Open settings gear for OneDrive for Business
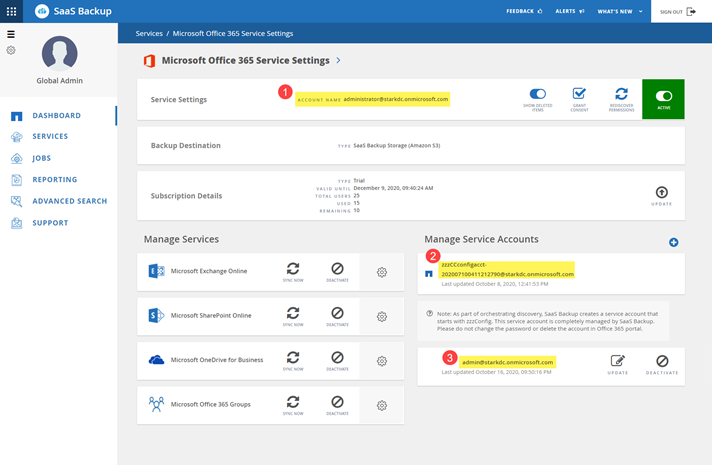Image resolution: width=712 pixels, height=466 pixels. [382, 361]
